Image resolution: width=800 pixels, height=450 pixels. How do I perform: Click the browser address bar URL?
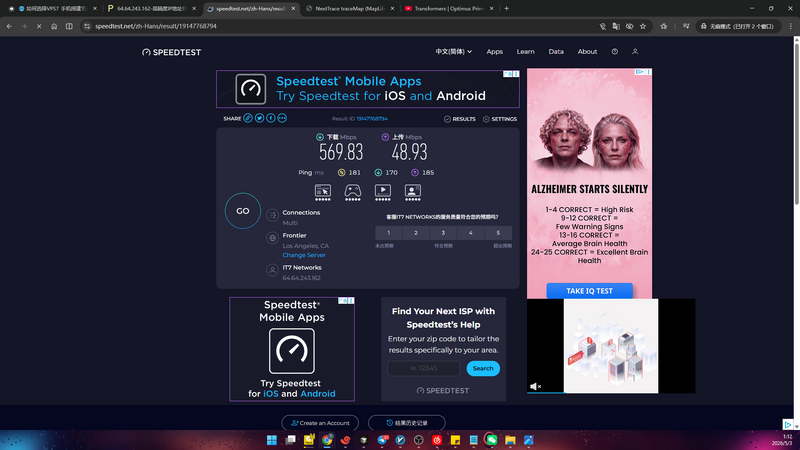pos(156,26)
